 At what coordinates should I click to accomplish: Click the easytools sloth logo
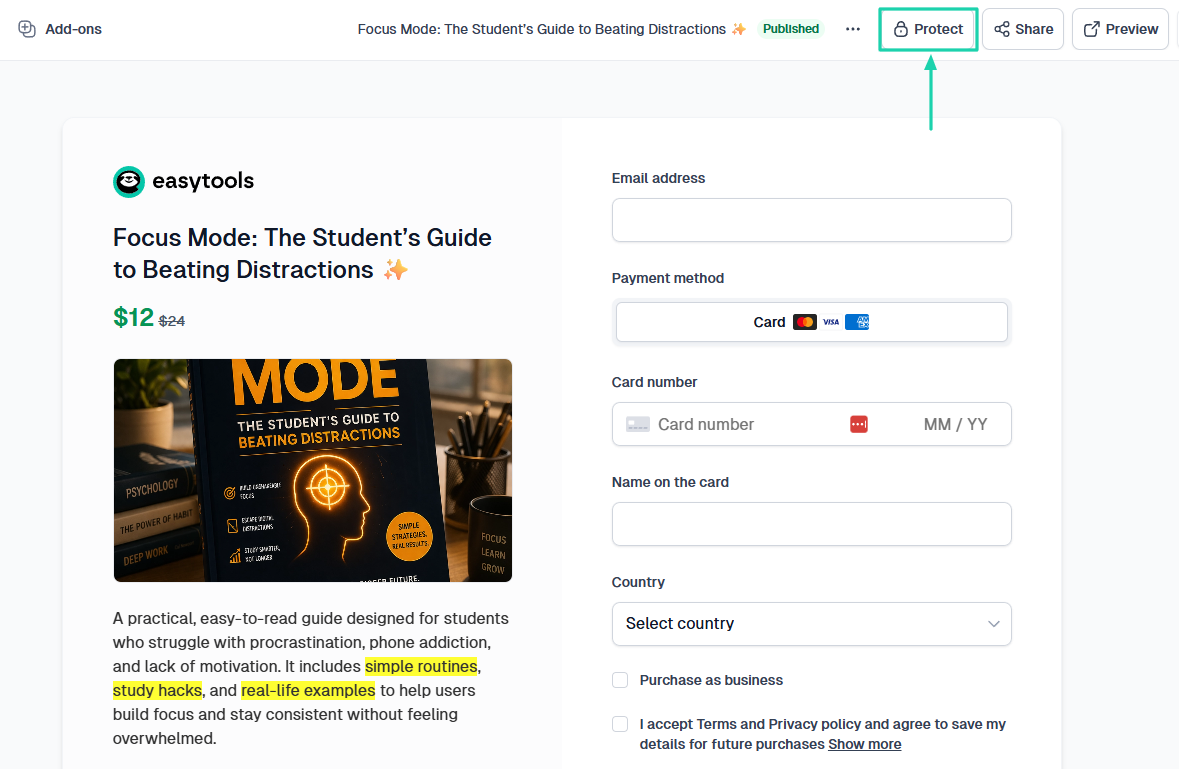[129, 182]
